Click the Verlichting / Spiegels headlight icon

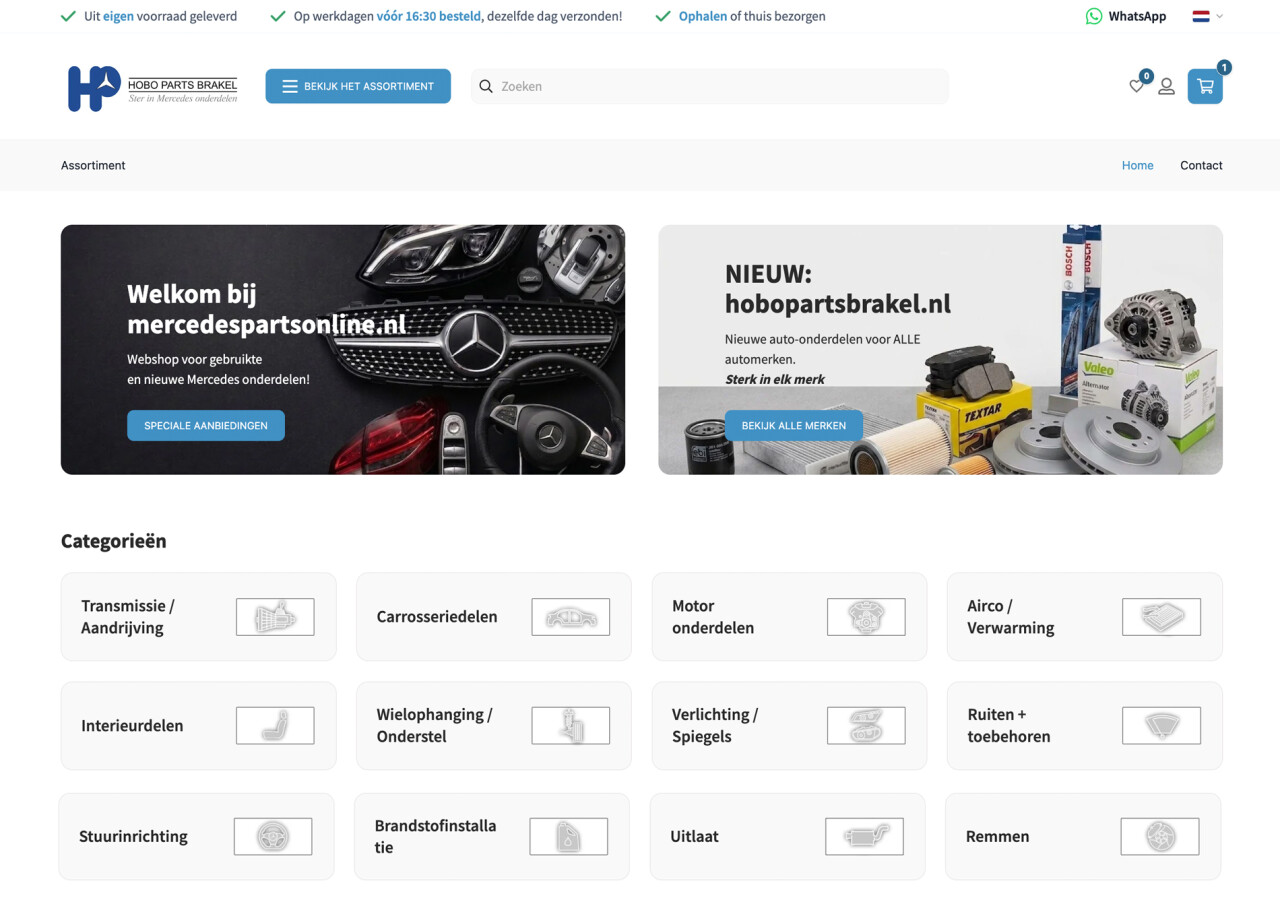click(x=866, y=726)
